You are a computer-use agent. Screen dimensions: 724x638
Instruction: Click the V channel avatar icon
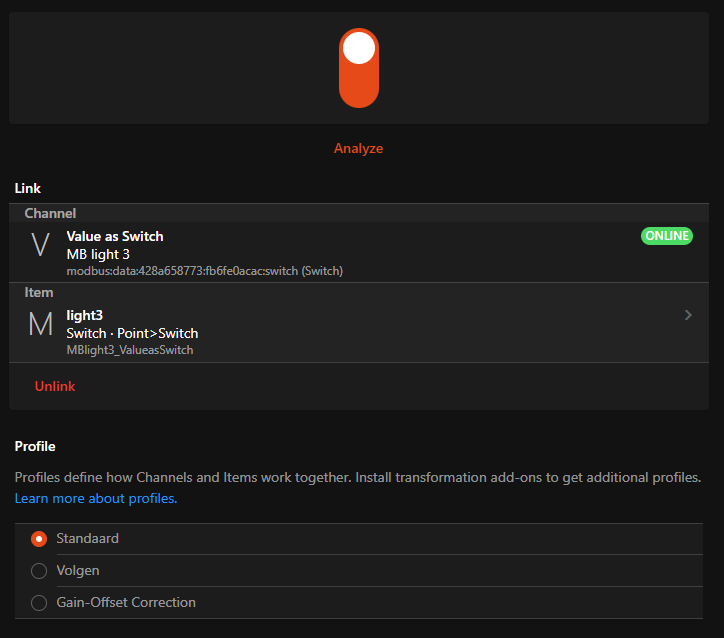pyautogui.click(x=40, y=245)
